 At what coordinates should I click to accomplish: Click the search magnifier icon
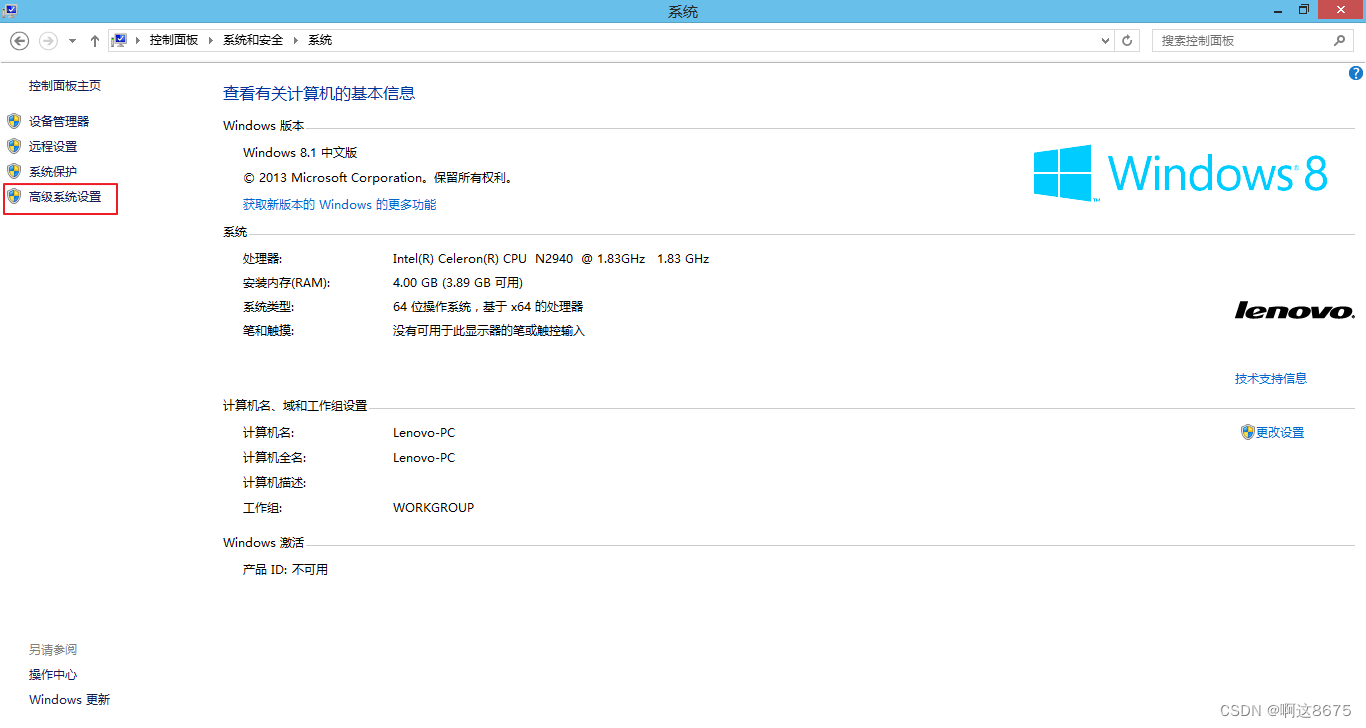coord(1340,41)
